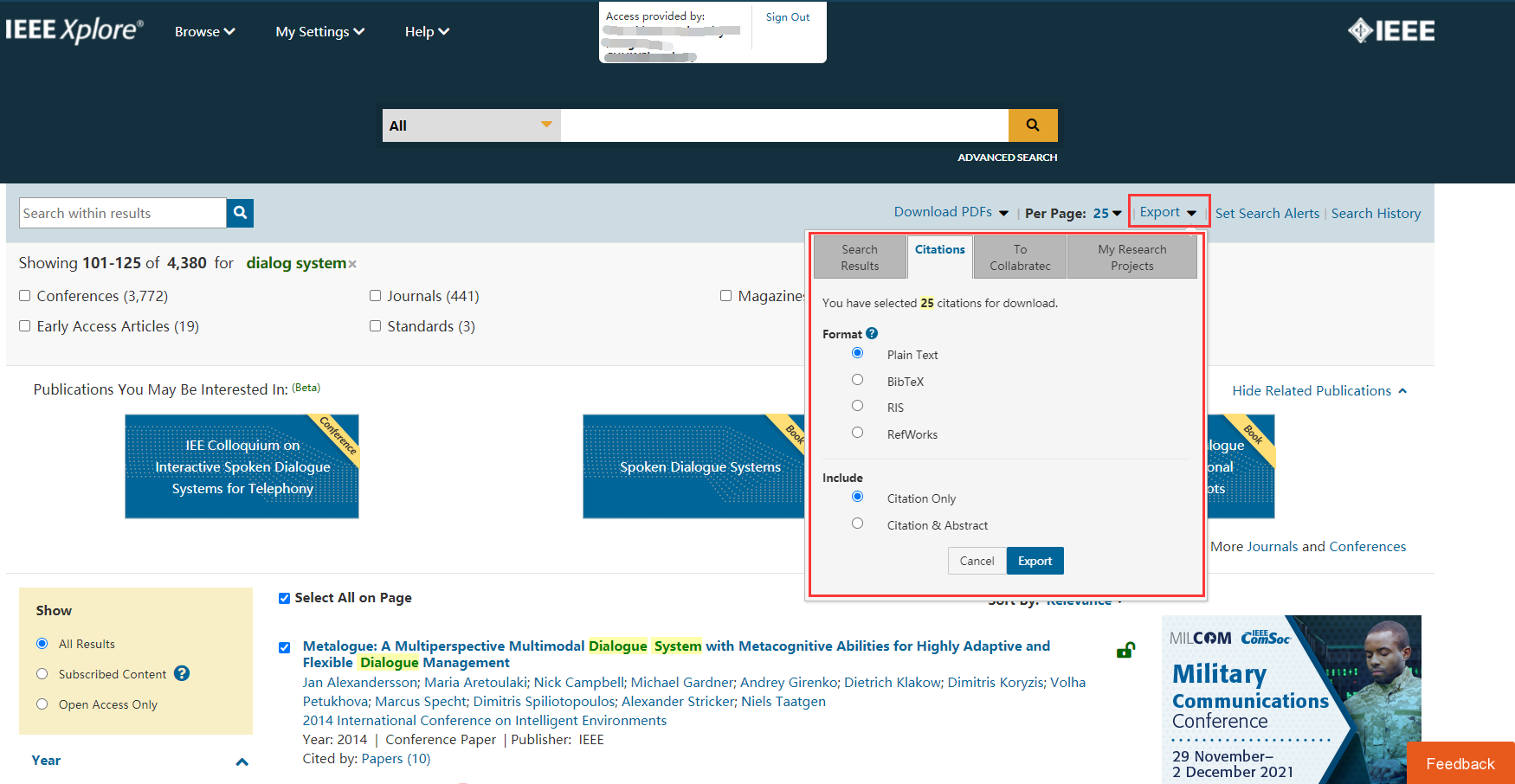1515x784 pixels.
Task: Click author Niels Taatgen
Action: pos(783,701)
